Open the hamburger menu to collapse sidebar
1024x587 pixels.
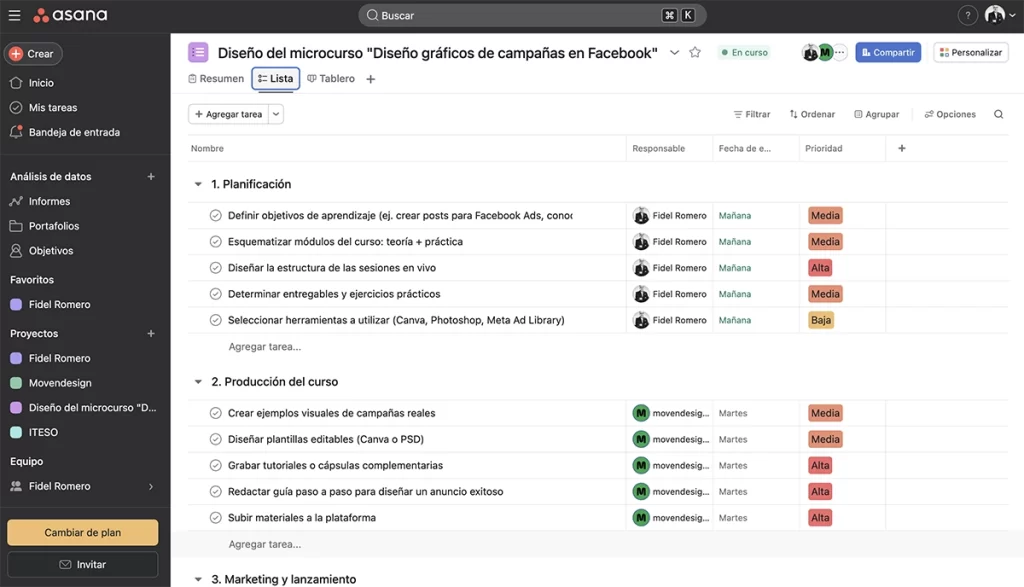click(14, 15)
